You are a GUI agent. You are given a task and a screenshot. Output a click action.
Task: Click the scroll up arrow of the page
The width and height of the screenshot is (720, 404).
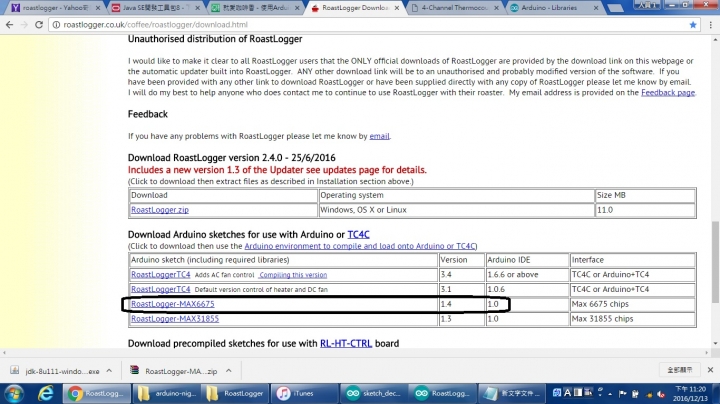715,40
